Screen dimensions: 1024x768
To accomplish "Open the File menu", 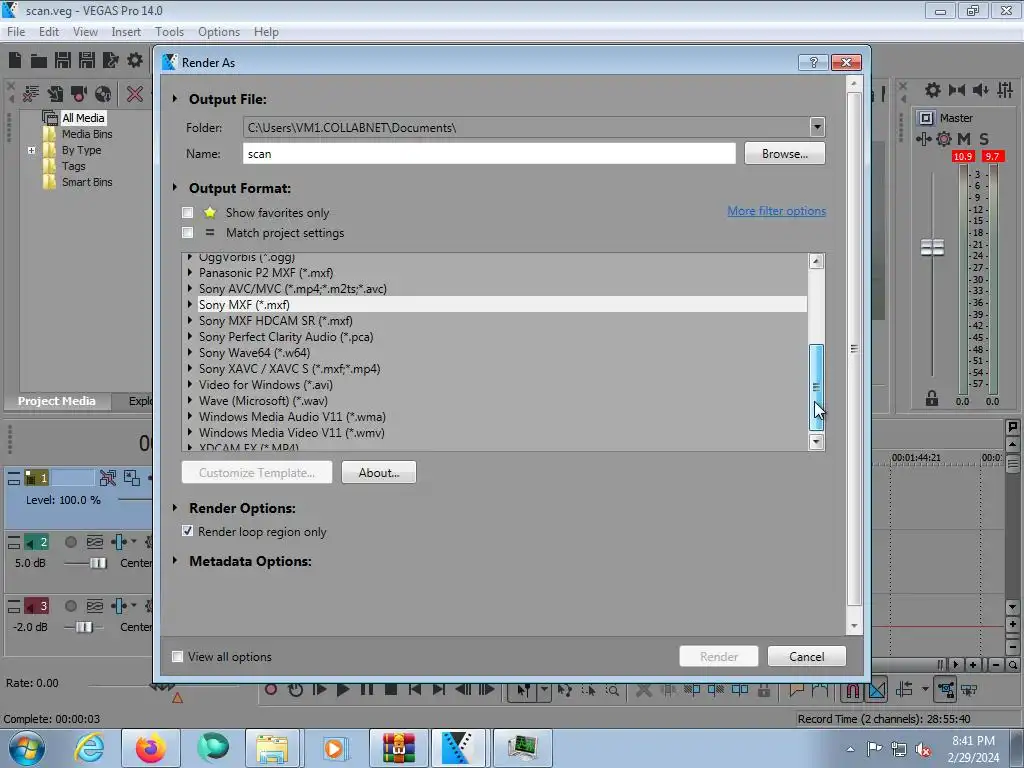I will pyautogui.click(x=16, y=31).
